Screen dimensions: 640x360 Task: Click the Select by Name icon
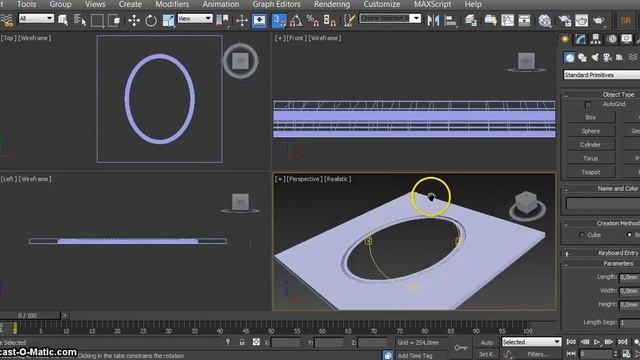[x=80, y=20]
